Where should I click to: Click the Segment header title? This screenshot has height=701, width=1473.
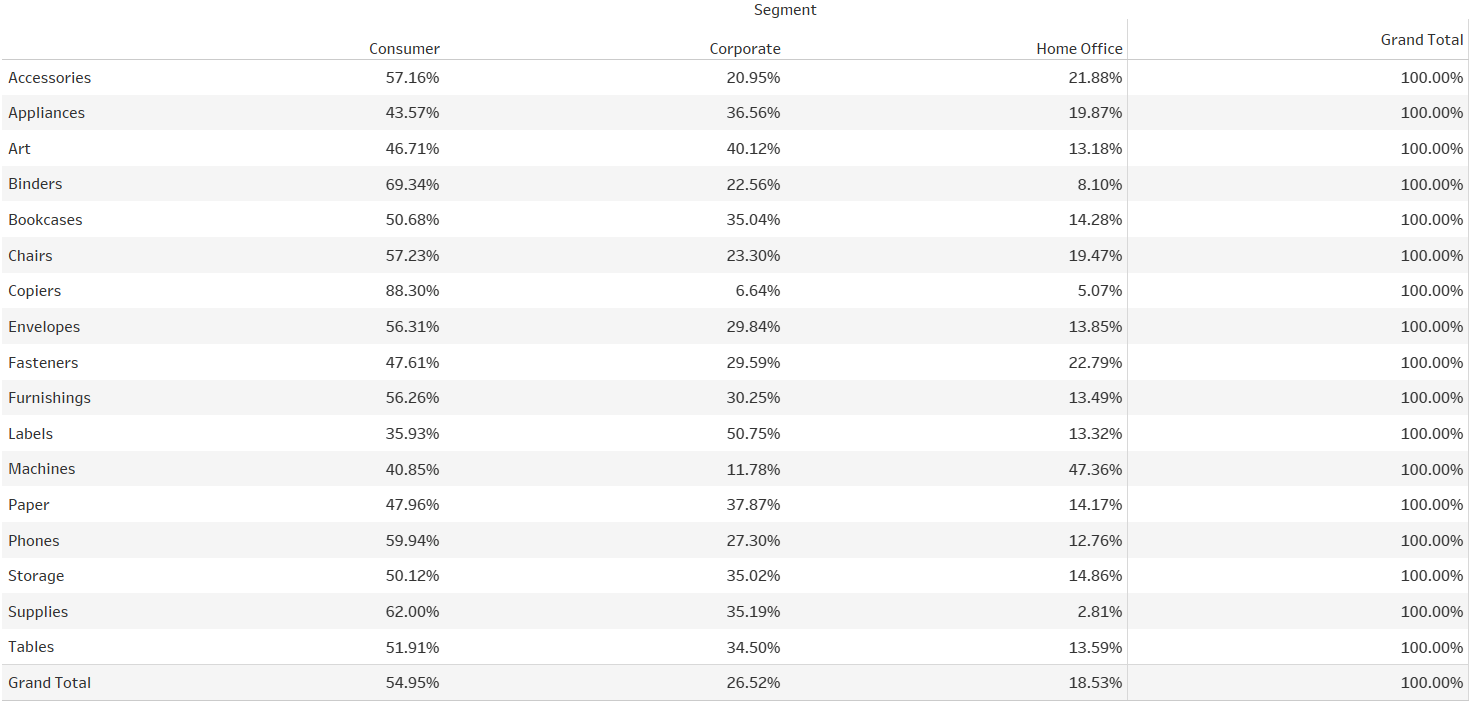tap(785, 10)
